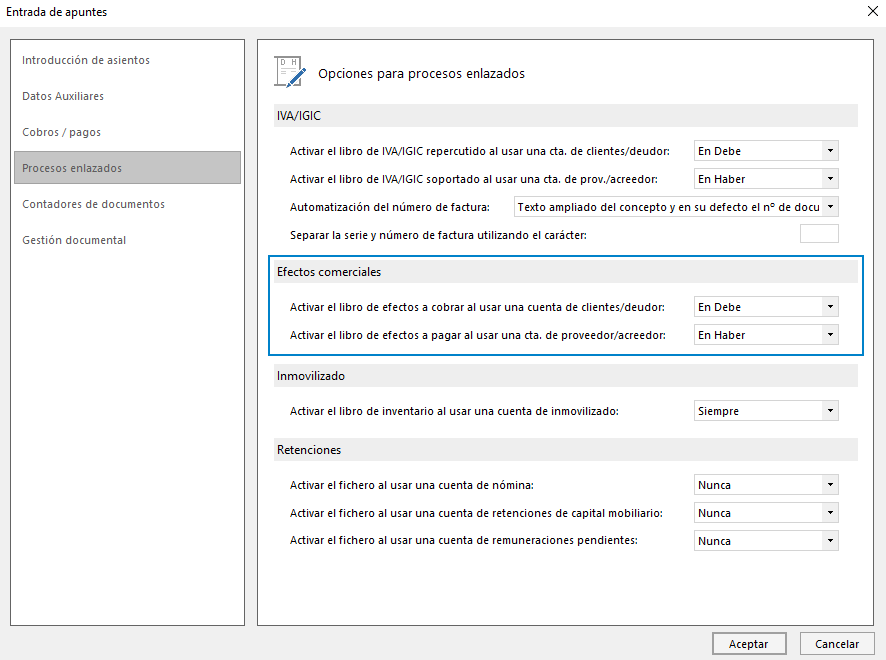Click the Efectos comerciales section header
Image resolution: width=886 pixels, height=660 pixels.
coord(566,272)
